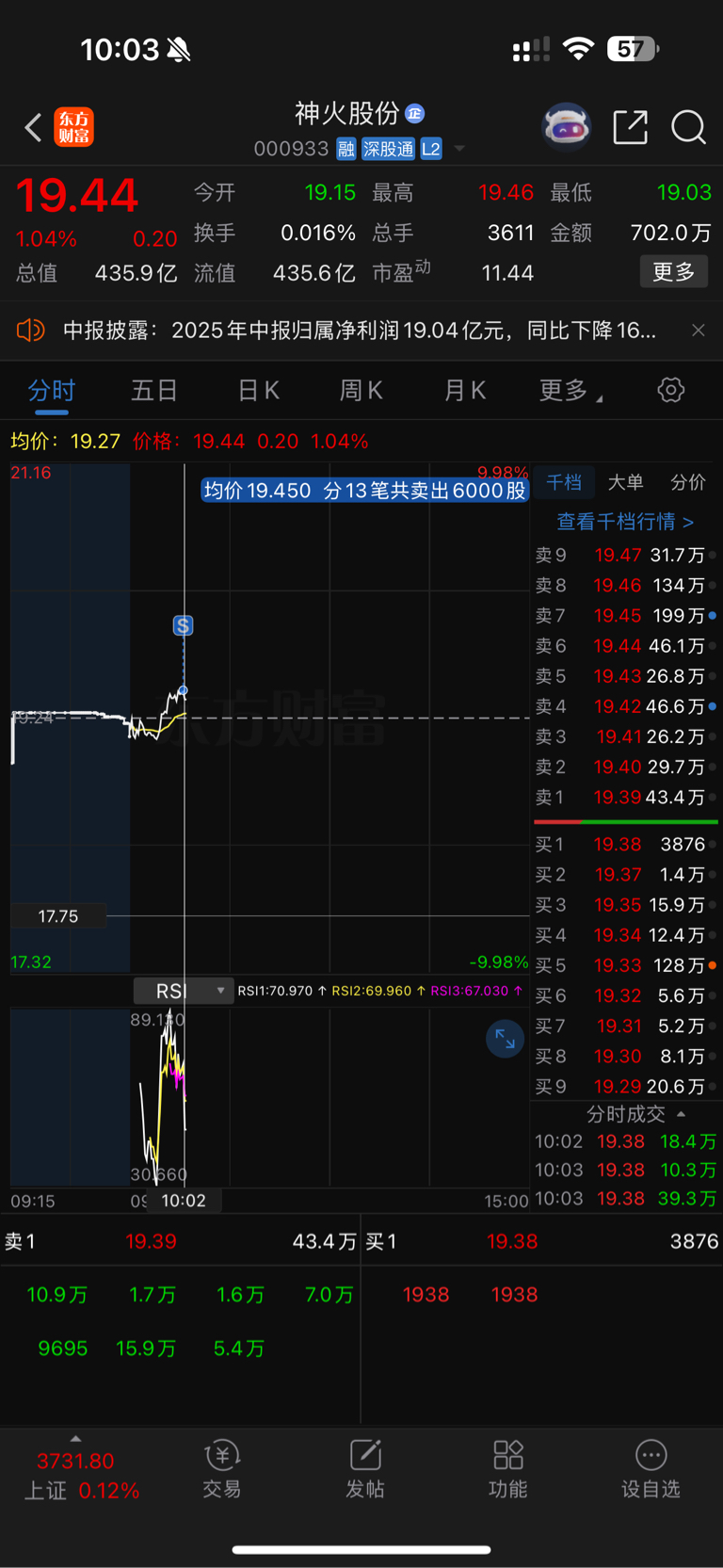The width and height of the screenshot is (723, 1568).
Task: Go back with the left arrow
Action: pos(33,127)
